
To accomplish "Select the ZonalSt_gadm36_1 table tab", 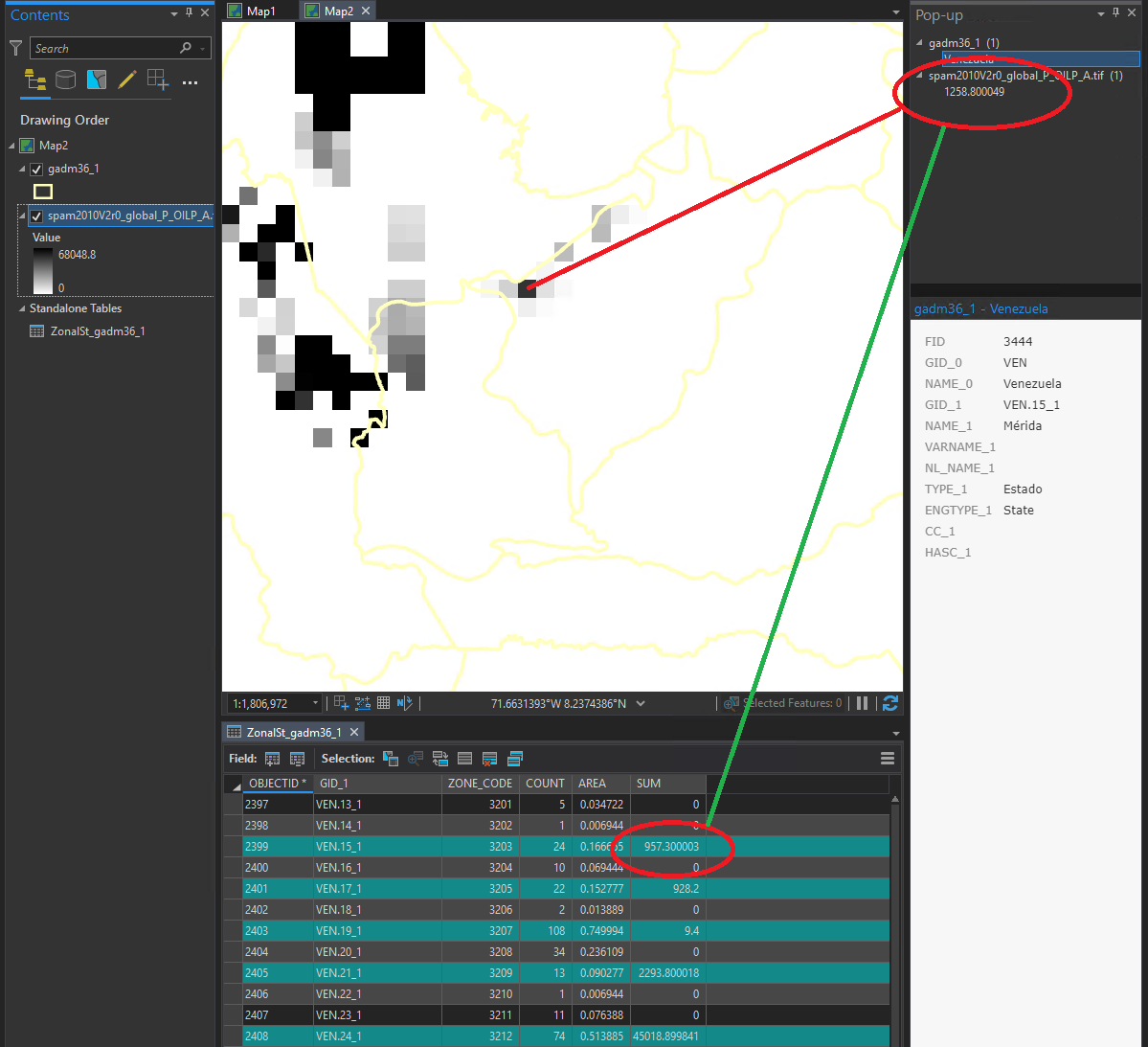I will [x=293, y=730].
